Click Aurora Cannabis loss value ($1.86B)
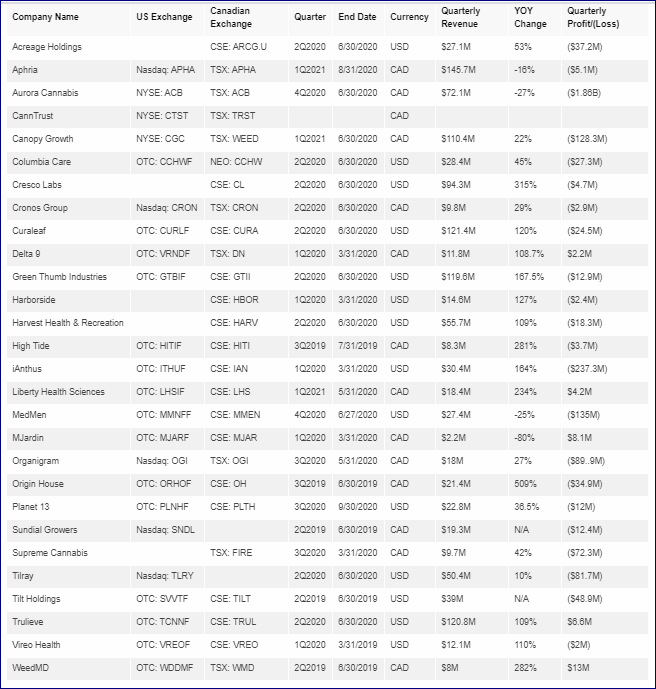Screen dimensions: 656x689 point(584,93)
